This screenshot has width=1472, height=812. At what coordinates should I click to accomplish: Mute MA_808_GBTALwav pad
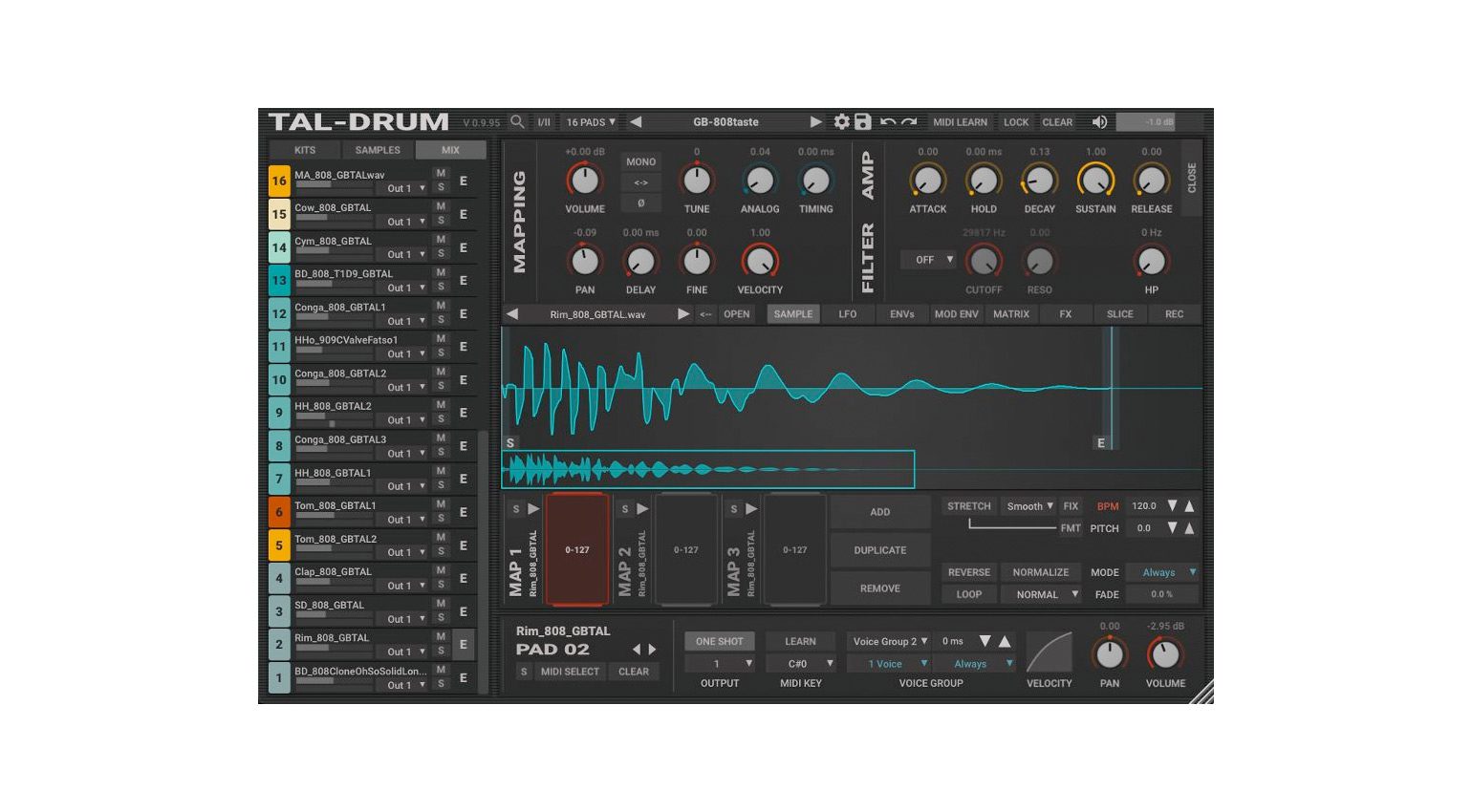pos(441,173)
